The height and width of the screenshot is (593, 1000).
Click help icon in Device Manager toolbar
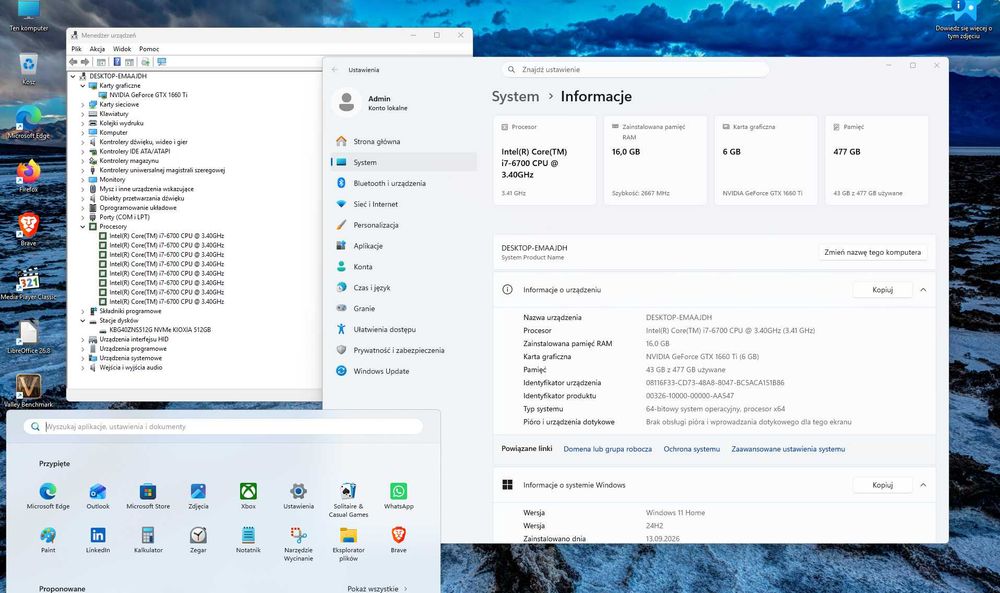pos(117,62)
